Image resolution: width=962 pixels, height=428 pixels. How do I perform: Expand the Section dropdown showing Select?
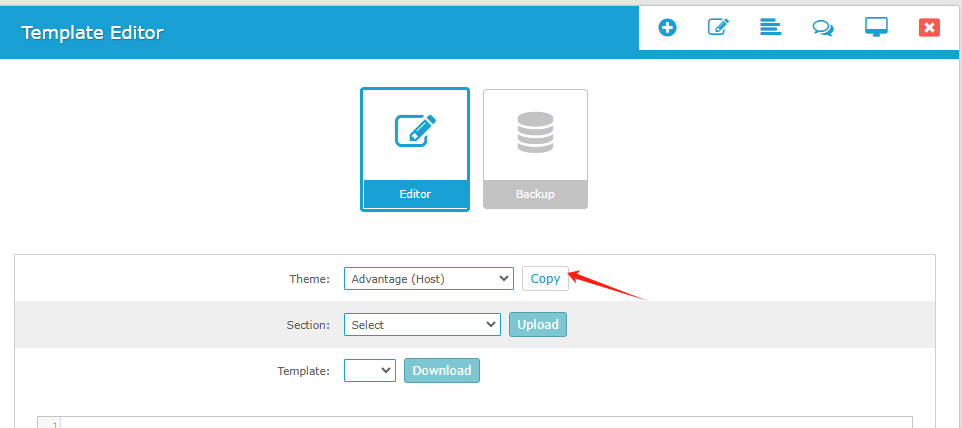[x=422, y=325]
